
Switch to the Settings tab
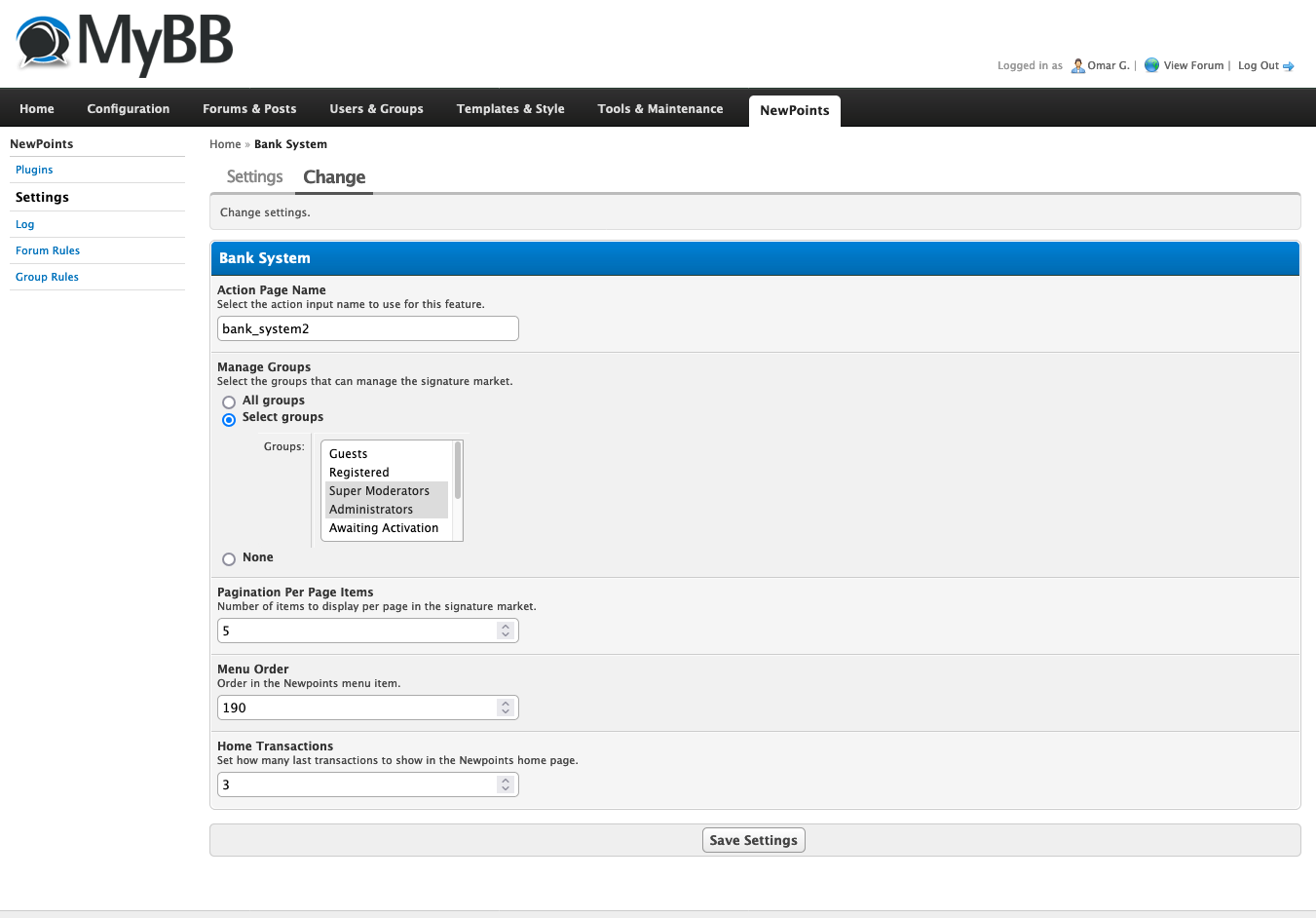tap(254, 177)
